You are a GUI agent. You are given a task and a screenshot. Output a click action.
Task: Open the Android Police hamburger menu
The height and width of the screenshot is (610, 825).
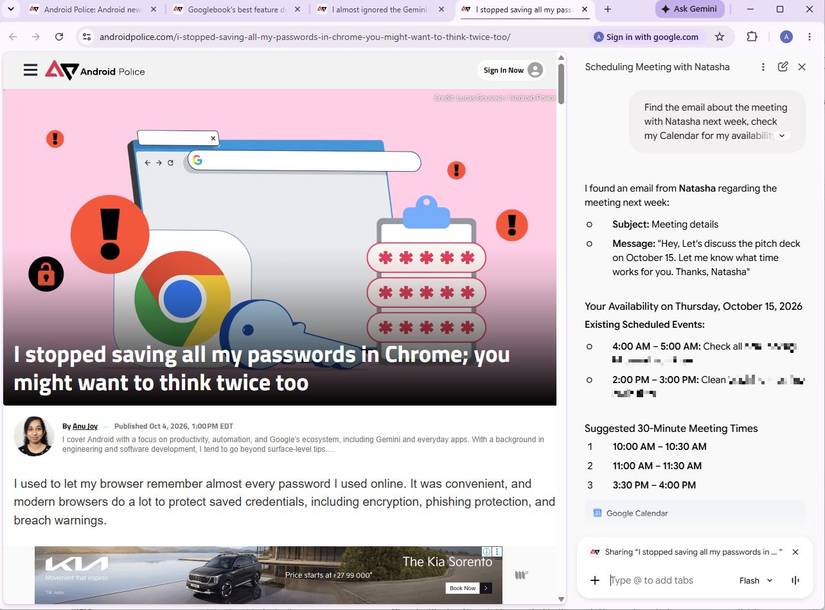click(x=31, y=70)
